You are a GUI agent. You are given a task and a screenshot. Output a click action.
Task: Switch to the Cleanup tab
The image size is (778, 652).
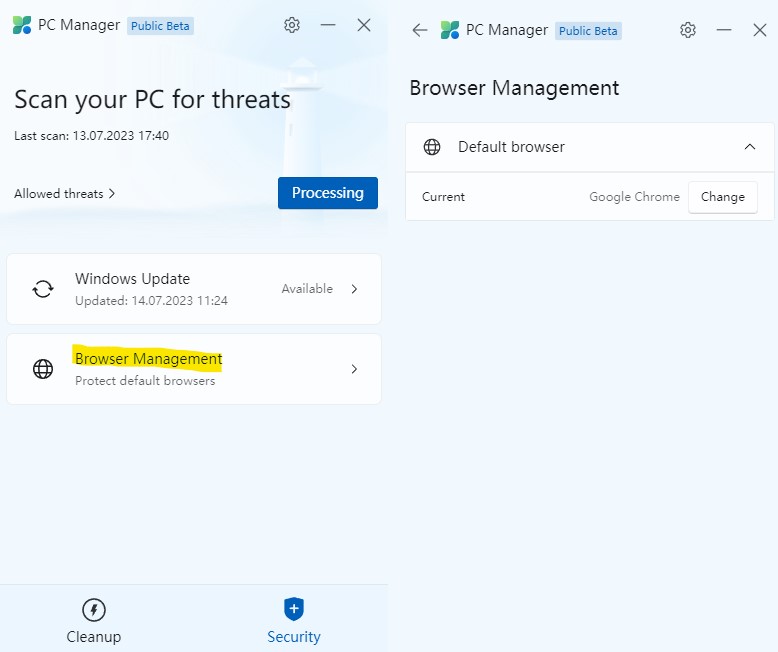(x=94, y=620)
